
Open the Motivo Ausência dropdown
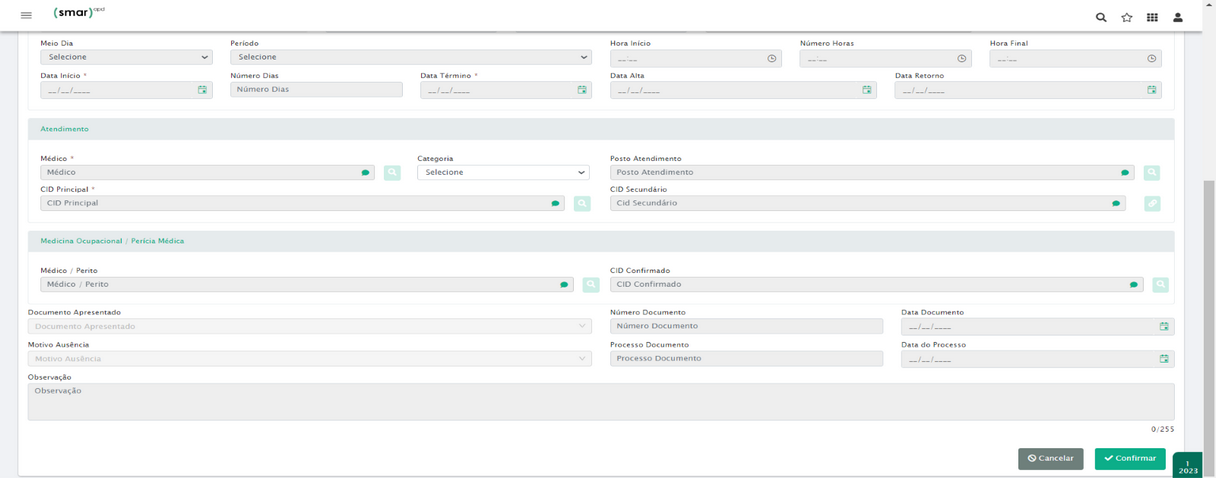point(310,358)
